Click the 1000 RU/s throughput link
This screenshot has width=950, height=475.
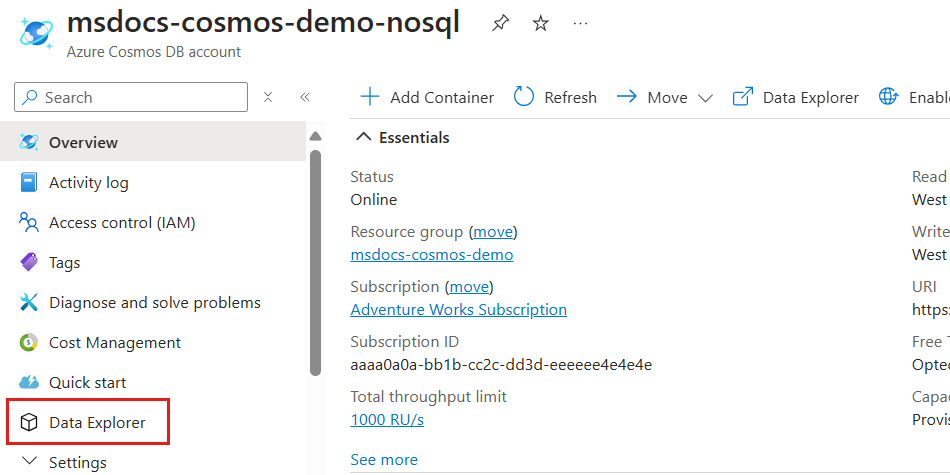click(x=387, y=420)
